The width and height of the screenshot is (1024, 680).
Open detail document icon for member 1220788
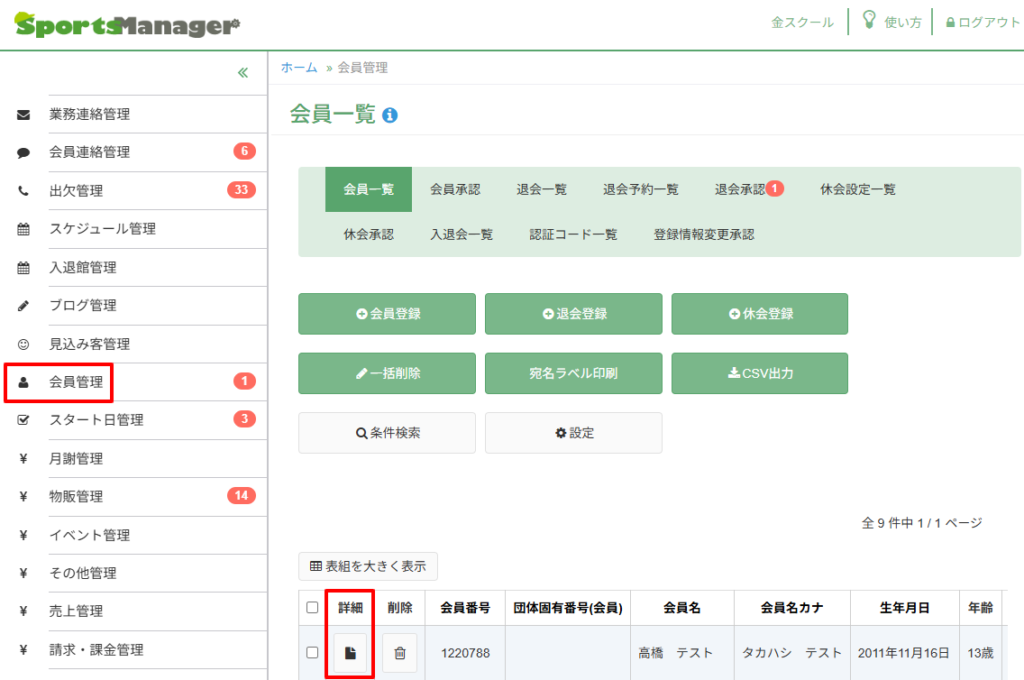pyautogui.click(x=350, y=653)
